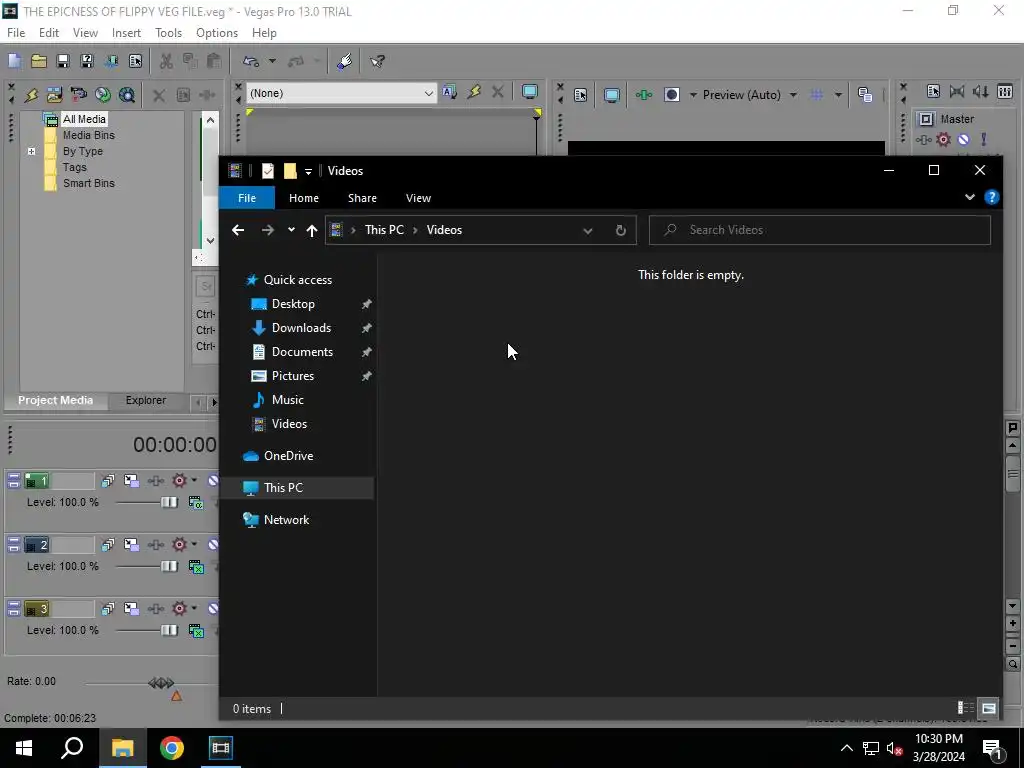Open the Insert menu in Vegas

pyautogui.click(x=126, y=33)
